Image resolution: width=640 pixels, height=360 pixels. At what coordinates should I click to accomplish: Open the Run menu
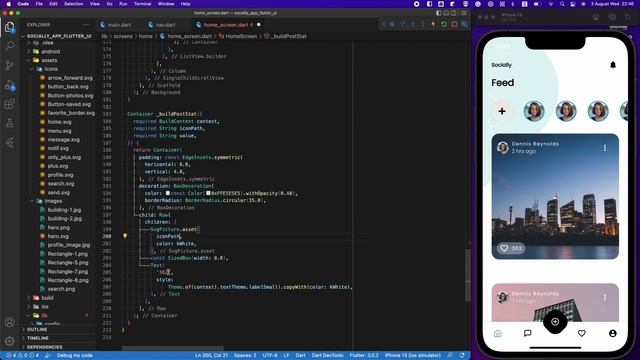(x=123, y=4)
